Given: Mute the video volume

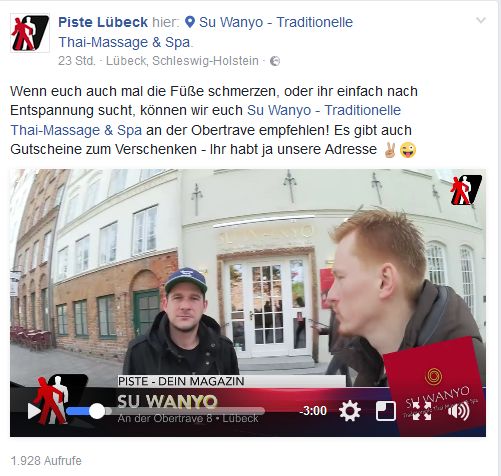Looking at the screenshot, I should click(459, 411).
